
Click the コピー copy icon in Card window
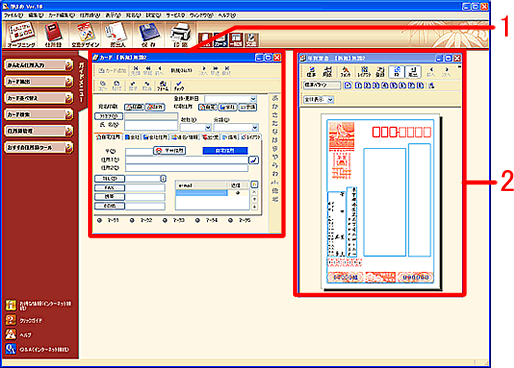pos(103,86)
